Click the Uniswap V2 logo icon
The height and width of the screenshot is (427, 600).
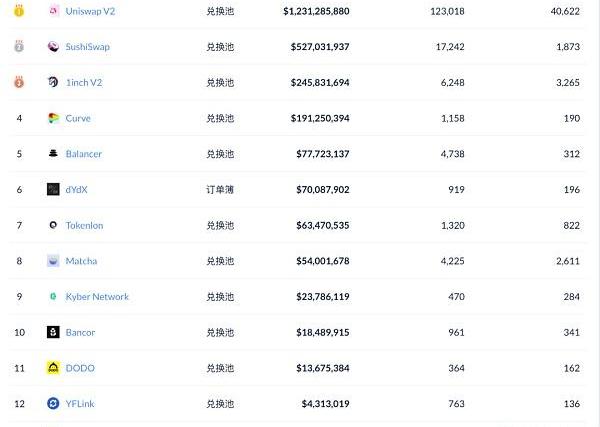tap(53, 11)
